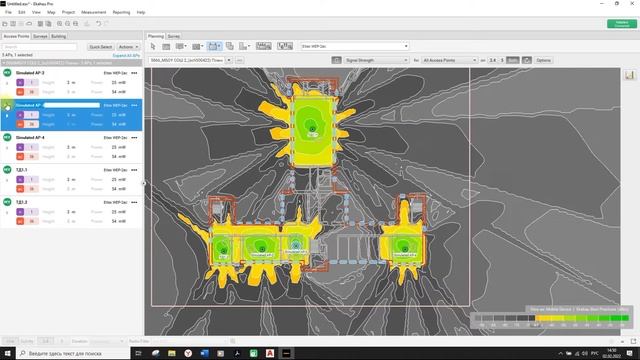Click the notes icon at map top-right corner

pyautogui.click(x=630, y=75)
